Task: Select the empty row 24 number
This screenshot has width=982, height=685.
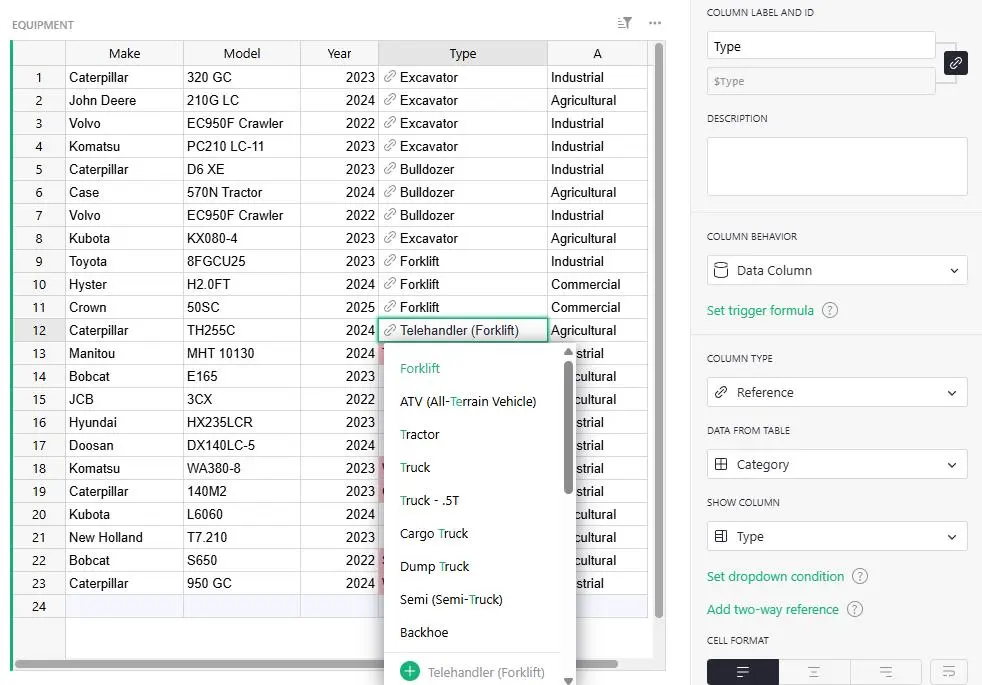Action: (x=39, y=606)
